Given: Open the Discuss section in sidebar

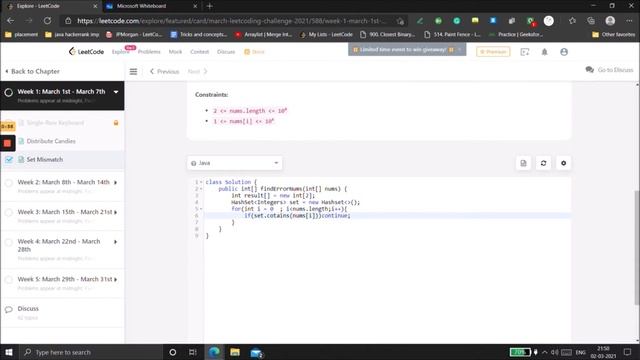Looking at the screenshot, I should pyautogui.click(x=28, y=309).
